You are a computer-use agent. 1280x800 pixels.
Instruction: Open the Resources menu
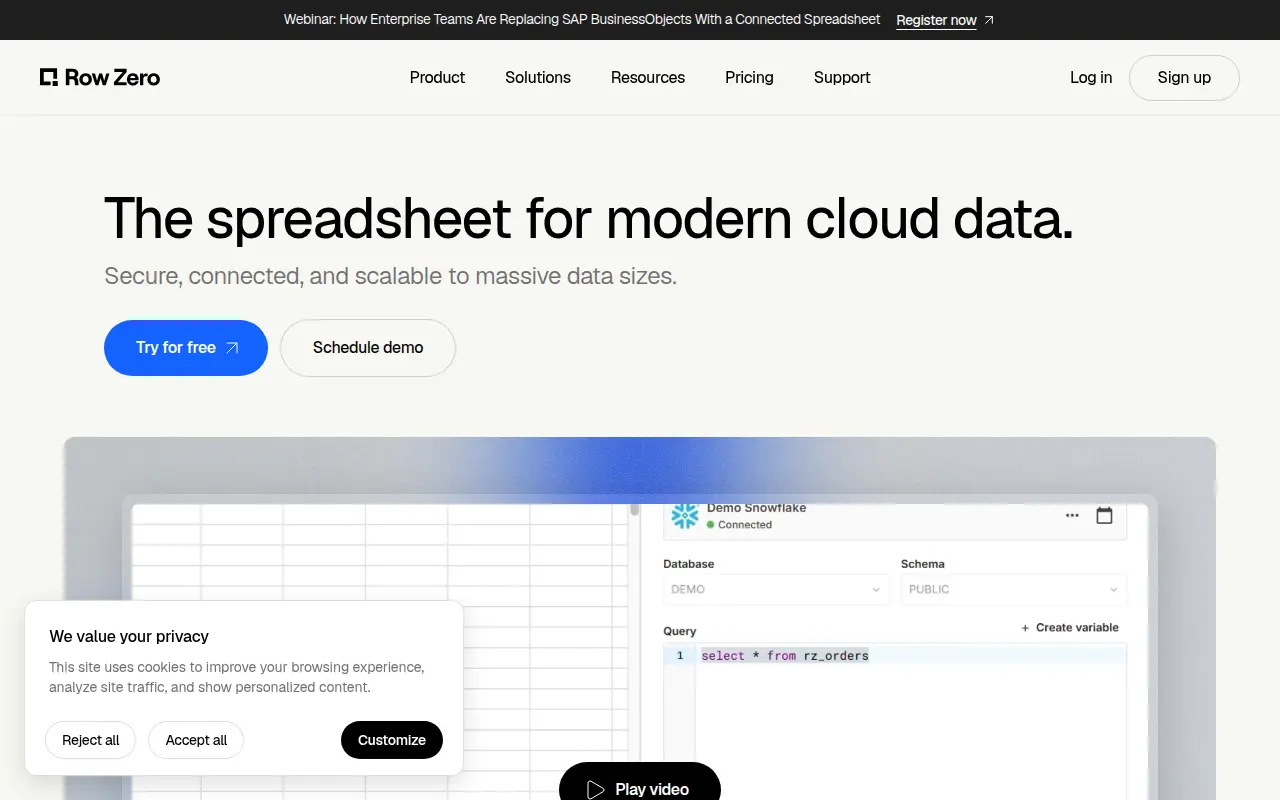pos(648,77)
